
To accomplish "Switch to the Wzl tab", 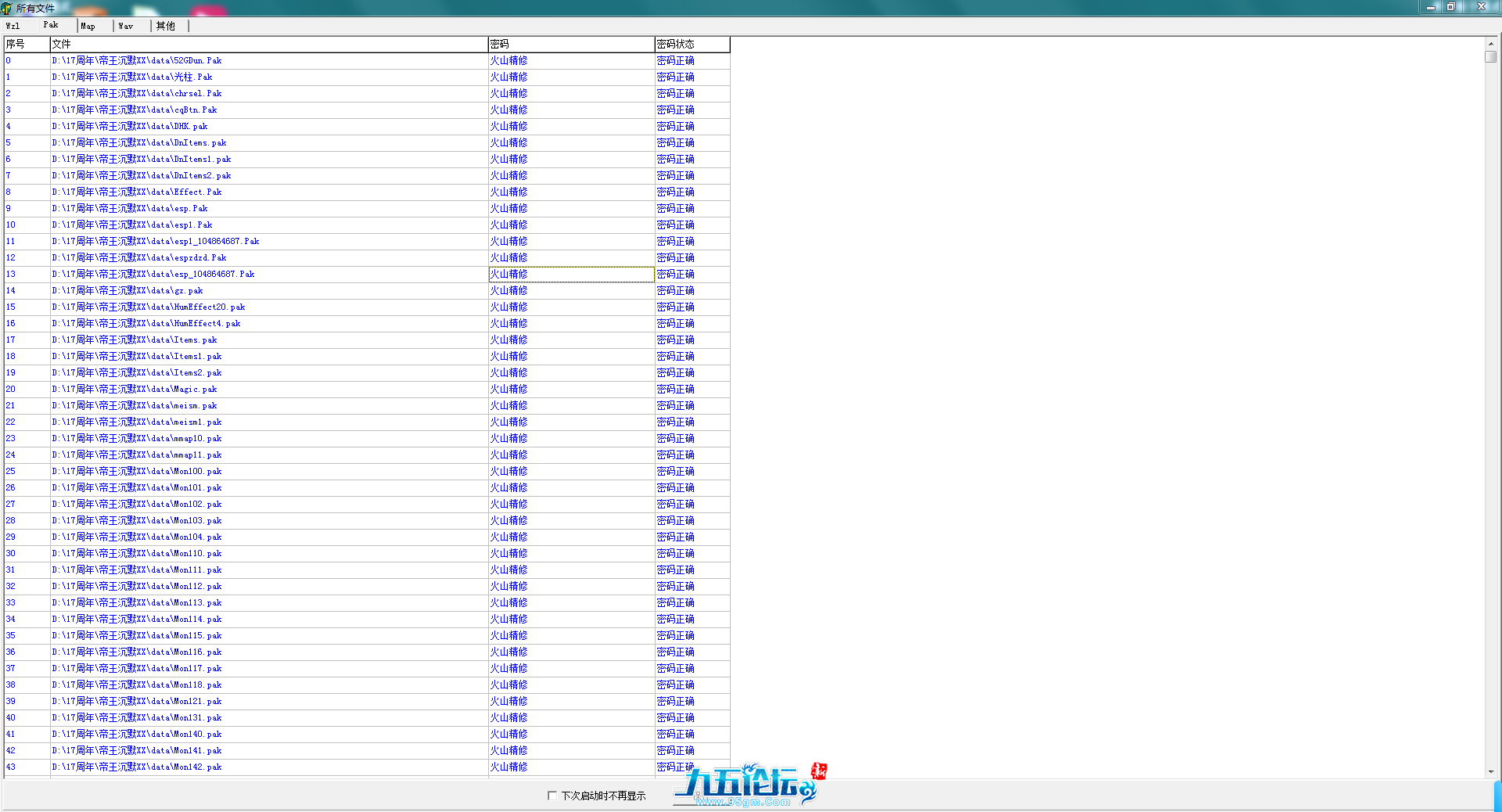I will (x=14, y=26).
